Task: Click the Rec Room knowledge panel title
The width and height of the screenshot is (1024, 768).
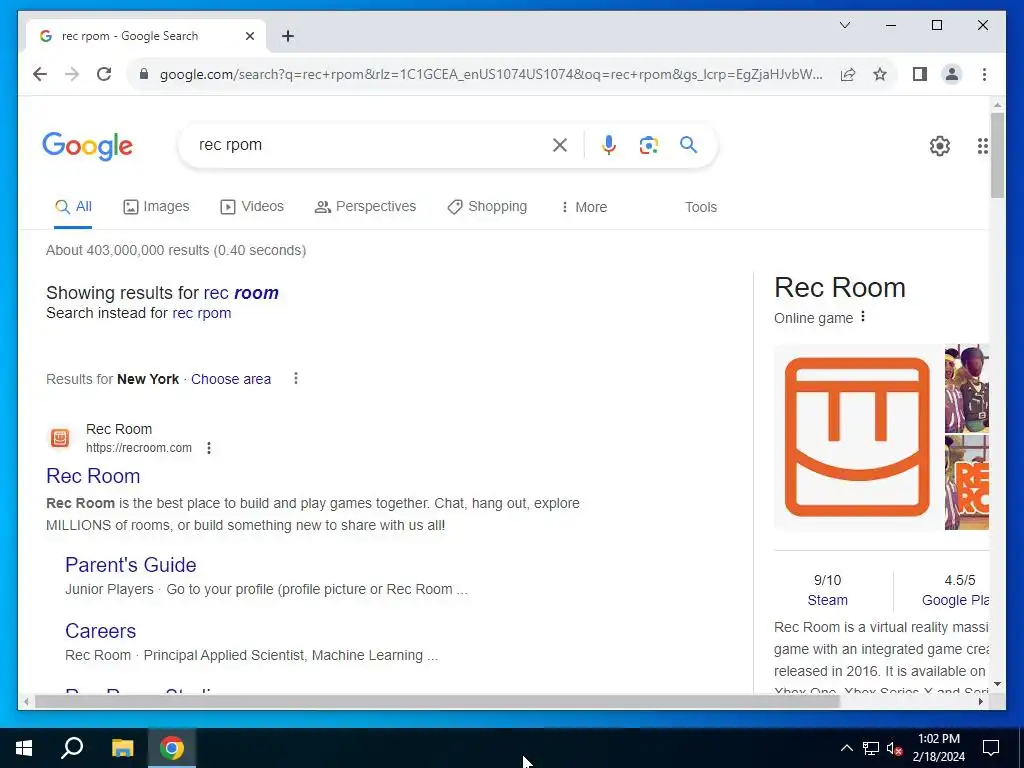Action: coord(840,287)
